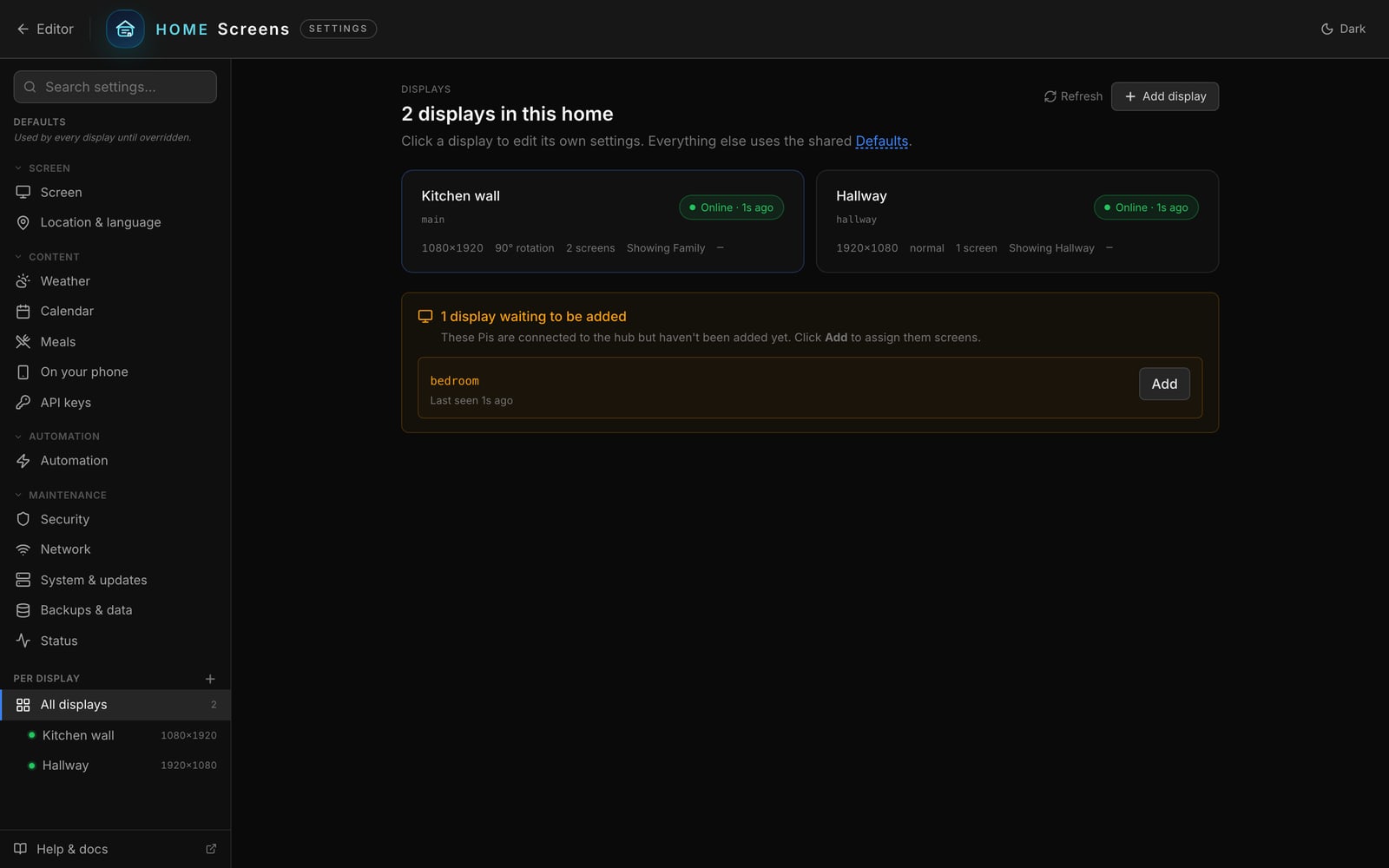Viewport: 1389px width, 868px height.
Task: Collapse the Content section chevron
Action: pos(18,257)
